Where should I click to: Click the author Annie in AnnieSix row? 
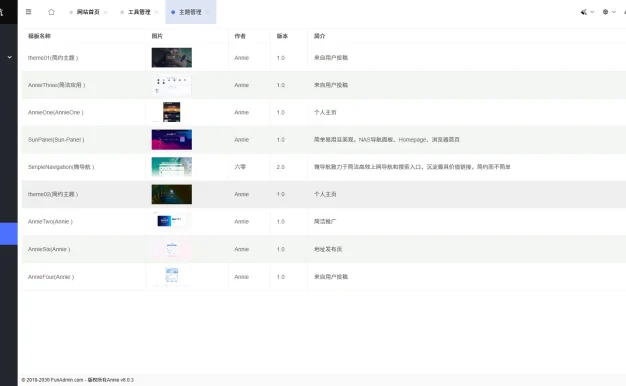click(x=242, y=249)
